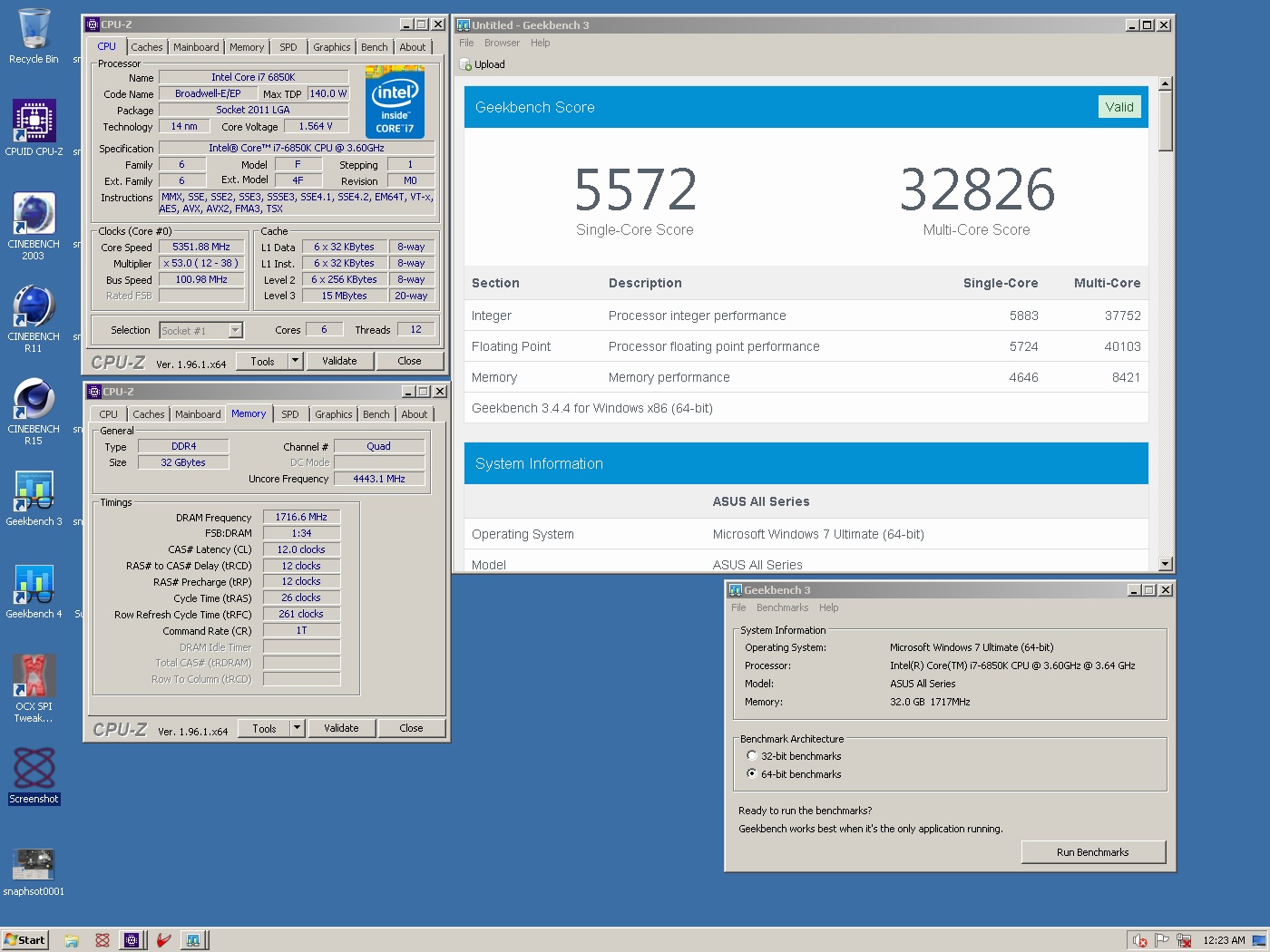
Task: Expand Tools dropdown arrow in upper CPU-Z
Action: (295, 361)
